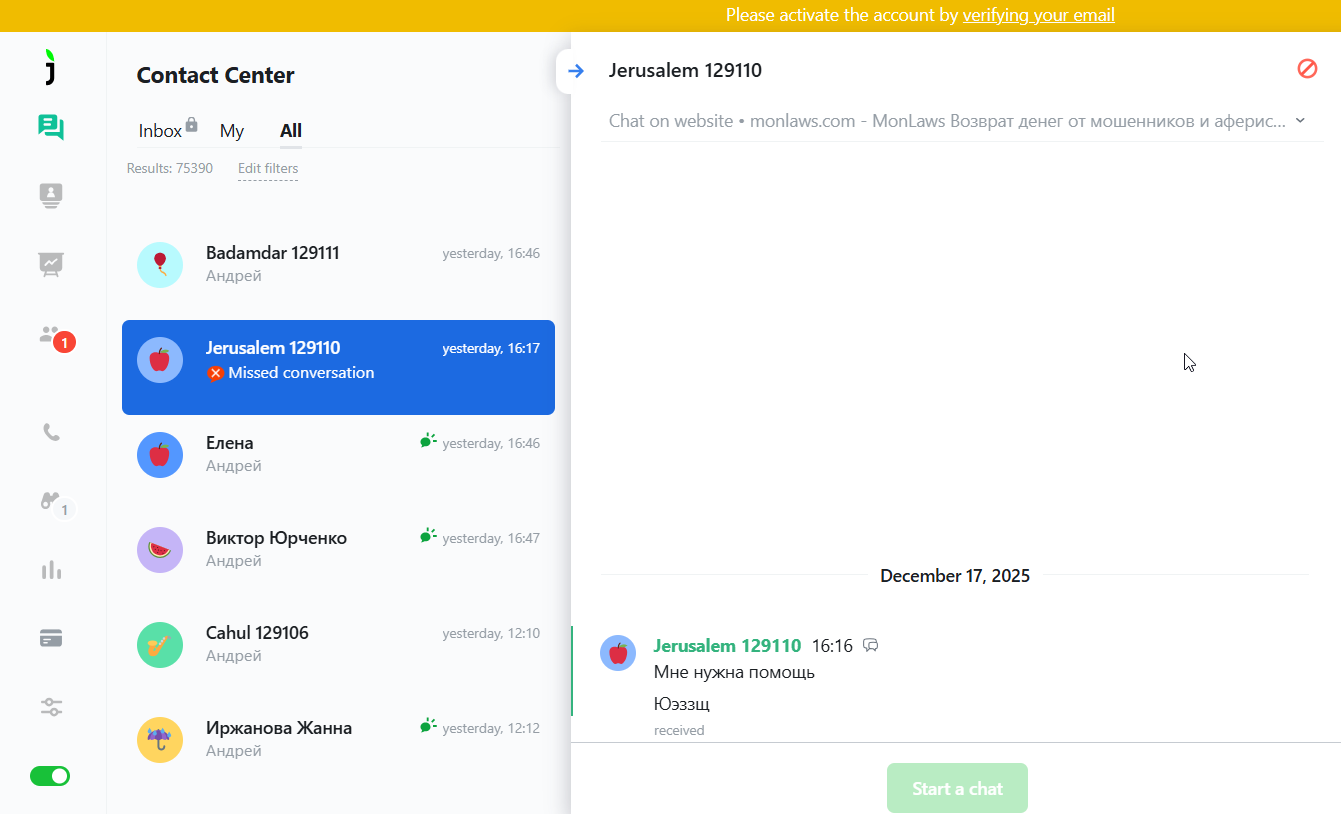Click the verifying your email link
Viewport: 1341px width, 814px height.
tap(1039, 15)
